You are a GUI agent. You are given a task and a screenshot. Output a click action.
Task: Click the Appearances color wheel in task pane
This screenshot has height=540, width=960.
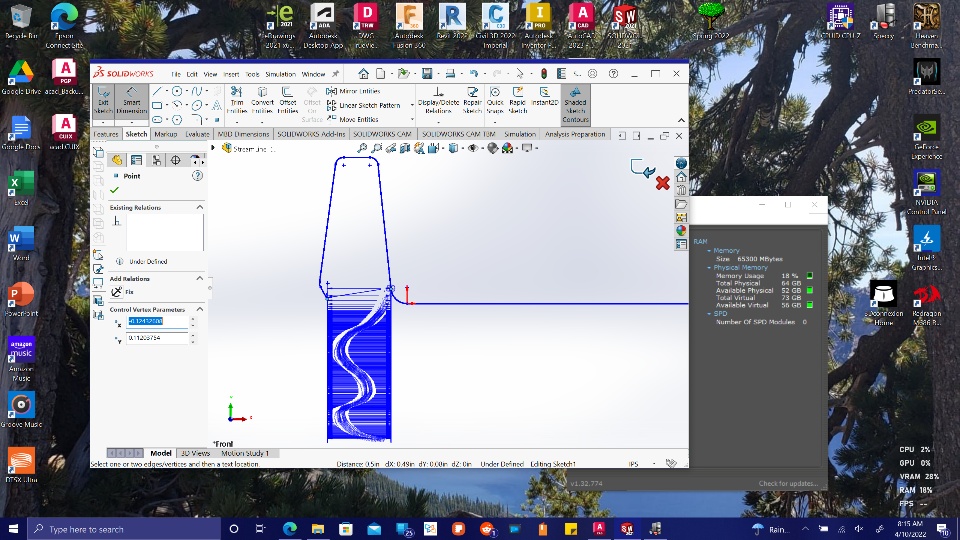tap(681, 229)
